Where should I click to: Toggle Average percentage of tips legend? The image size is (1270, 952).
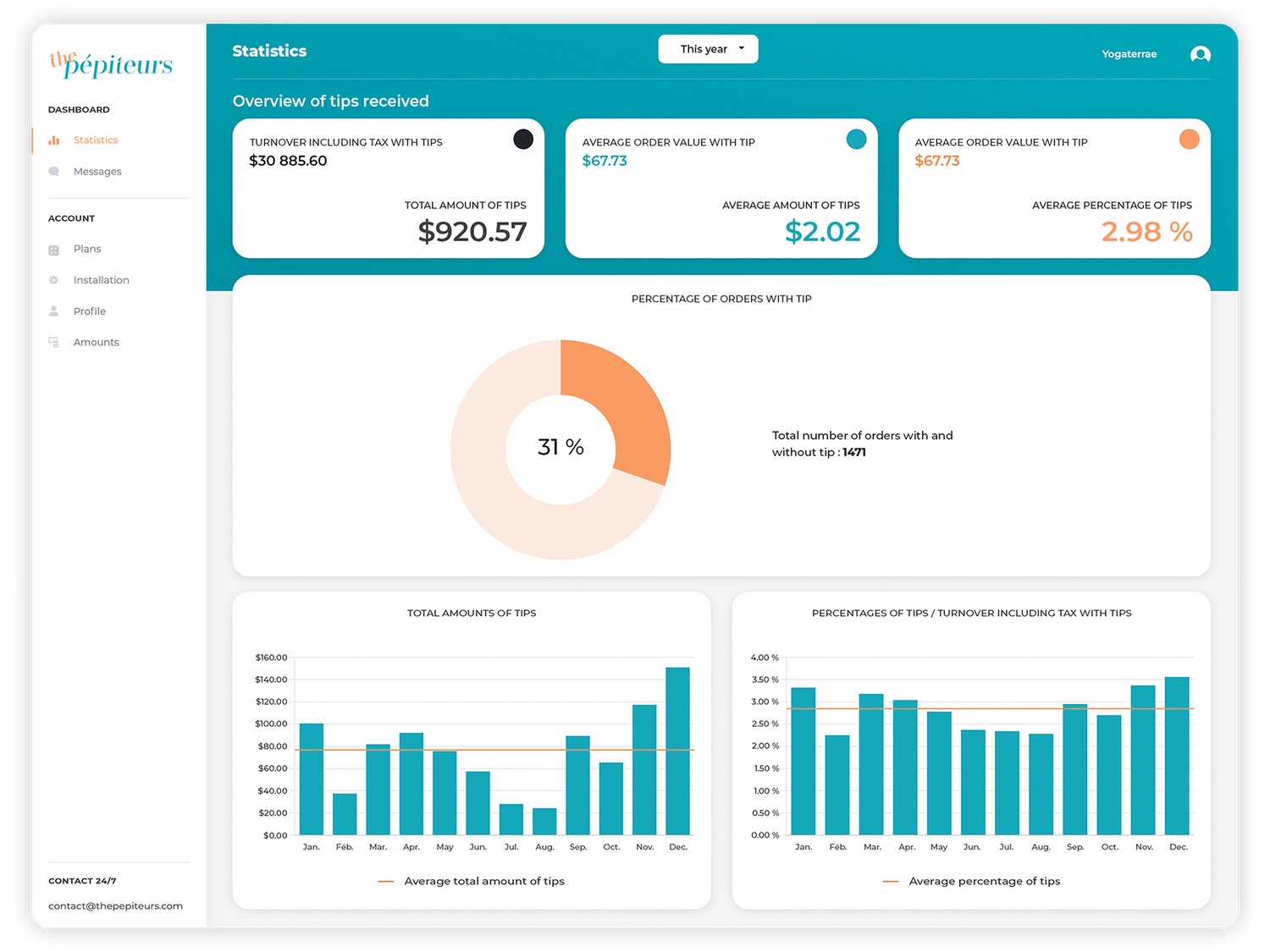point(971,882)
